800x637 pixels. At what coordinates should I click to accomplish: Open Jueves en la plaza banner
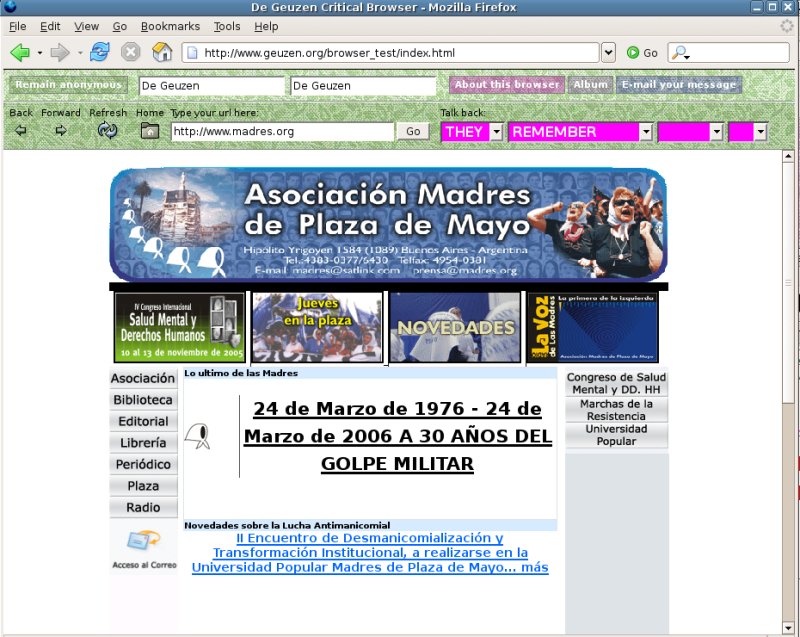point(317,327)
